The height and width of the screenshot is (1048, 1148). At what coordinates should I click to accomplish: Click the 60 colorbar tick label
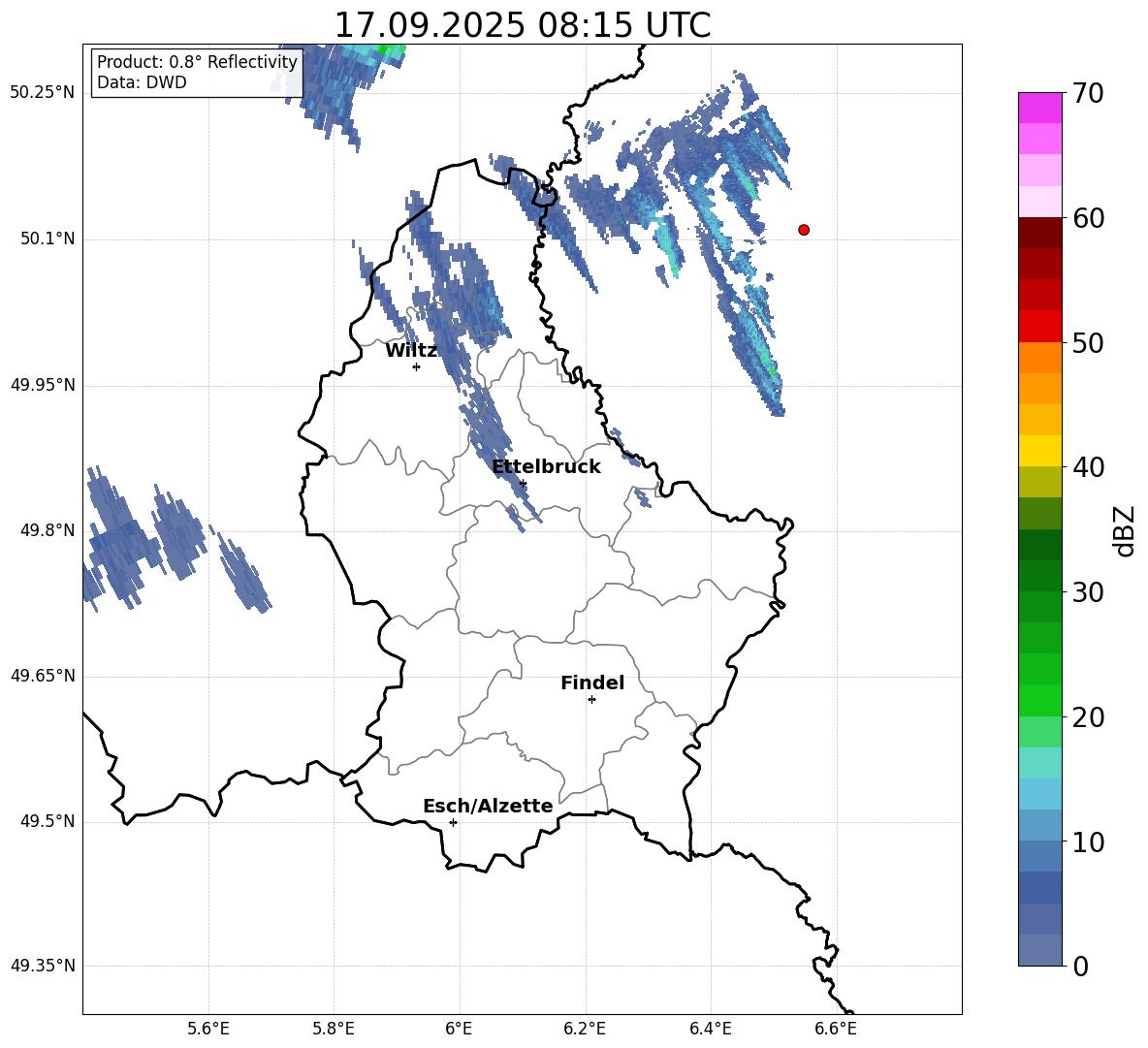click(1088, 218)
